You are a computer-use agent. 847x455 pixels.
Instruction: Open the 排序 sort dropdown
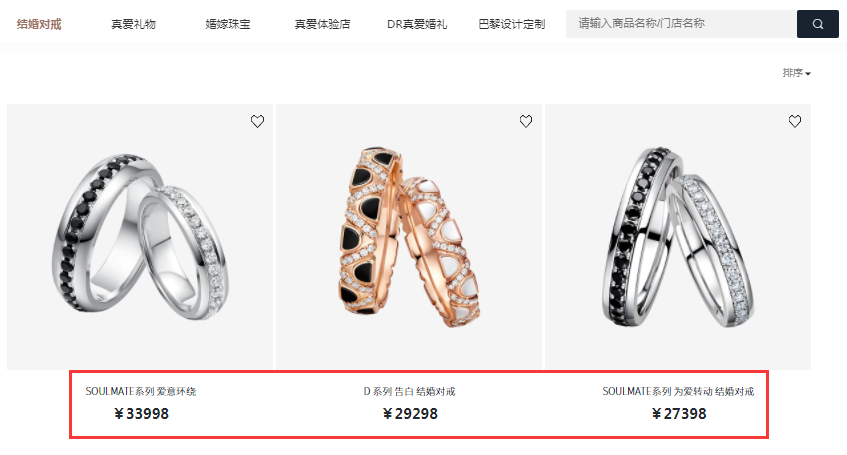796,72
